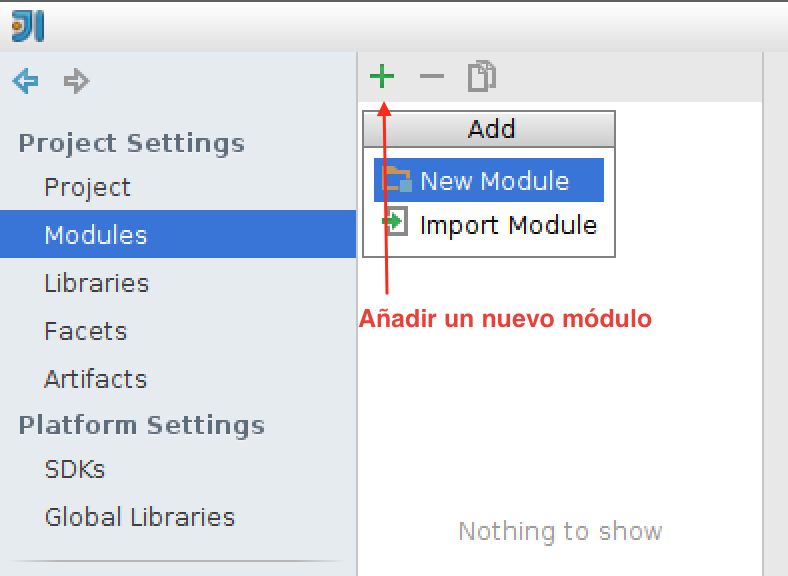Click the Project Settings heading
This screenshot has height=576, width=788.
132,143
